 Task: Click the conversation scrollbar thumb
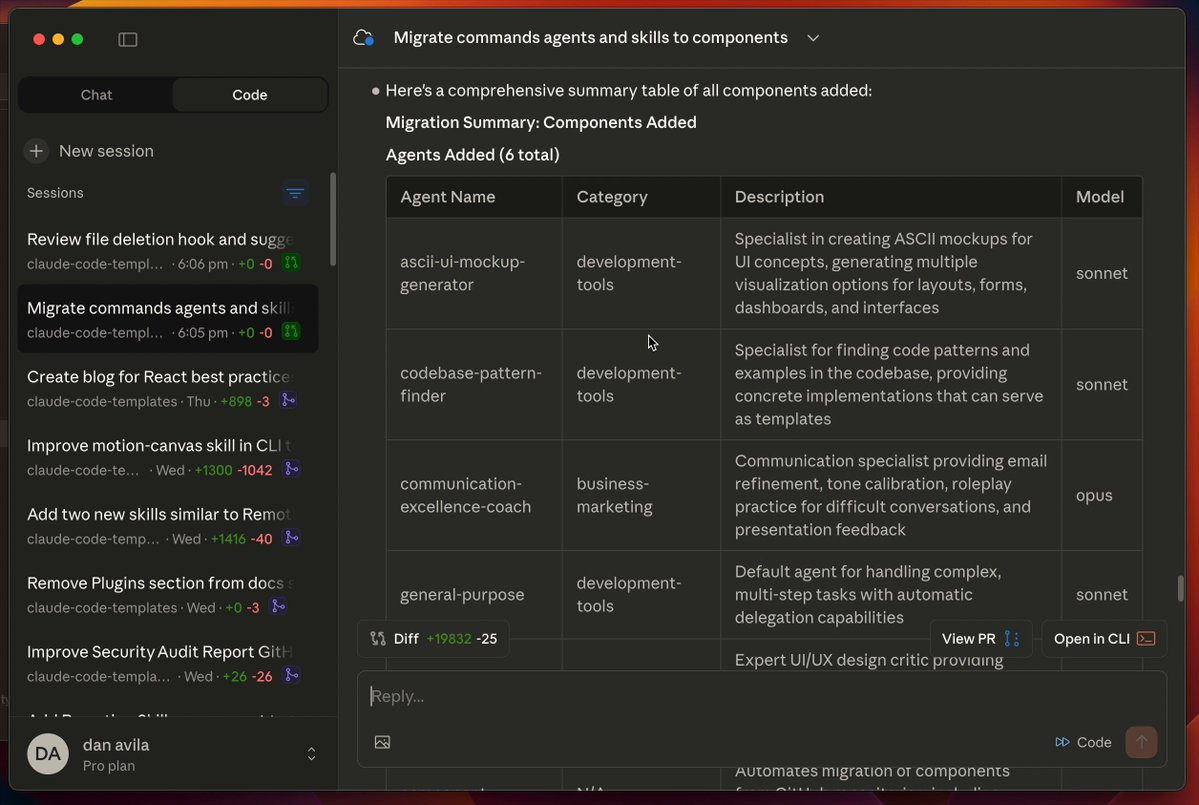pyautogui.click(x=1180, y=588)
